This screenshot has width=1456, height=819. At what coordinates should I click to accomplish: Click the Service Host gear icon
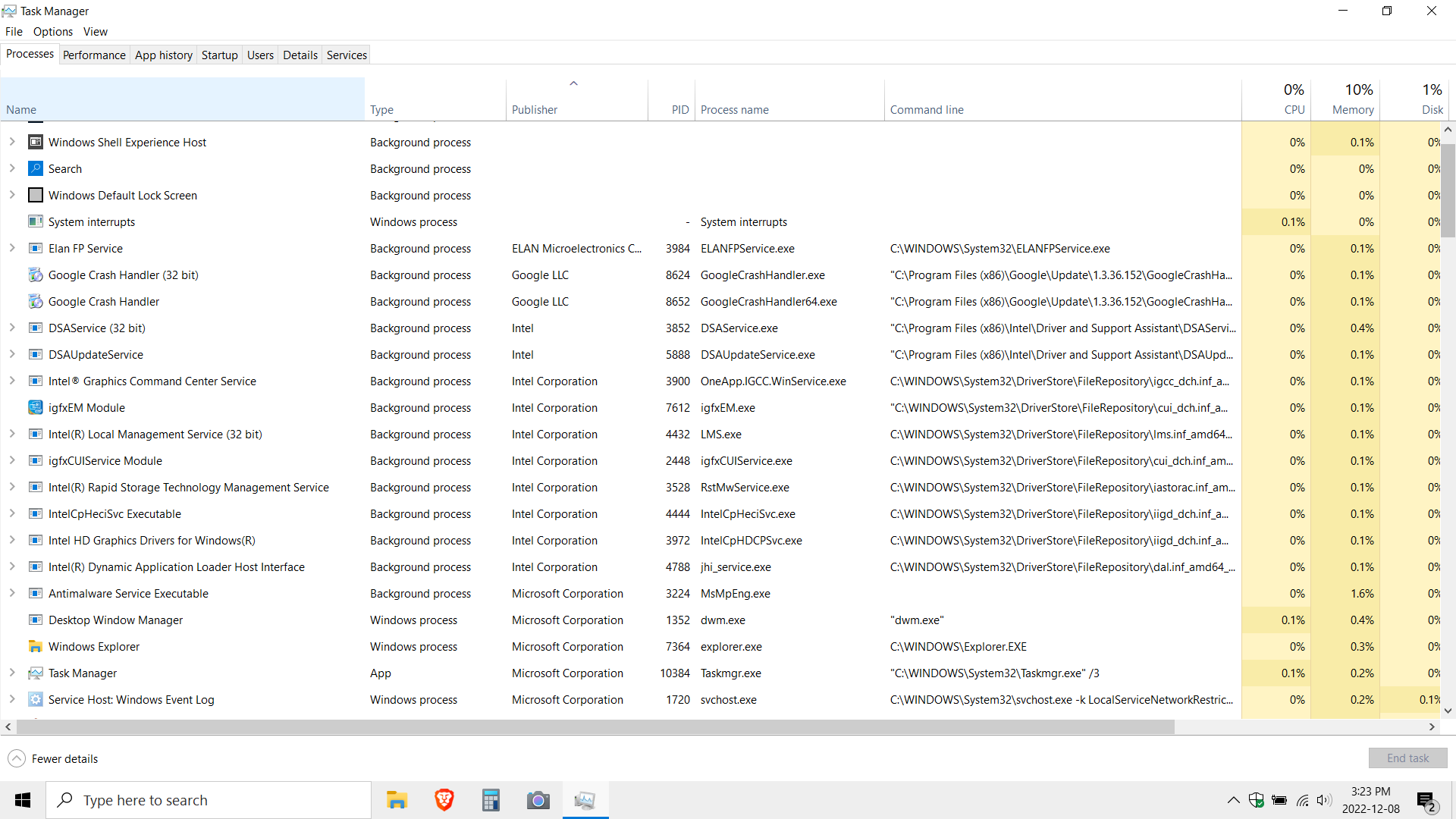[x=35, y=699]
